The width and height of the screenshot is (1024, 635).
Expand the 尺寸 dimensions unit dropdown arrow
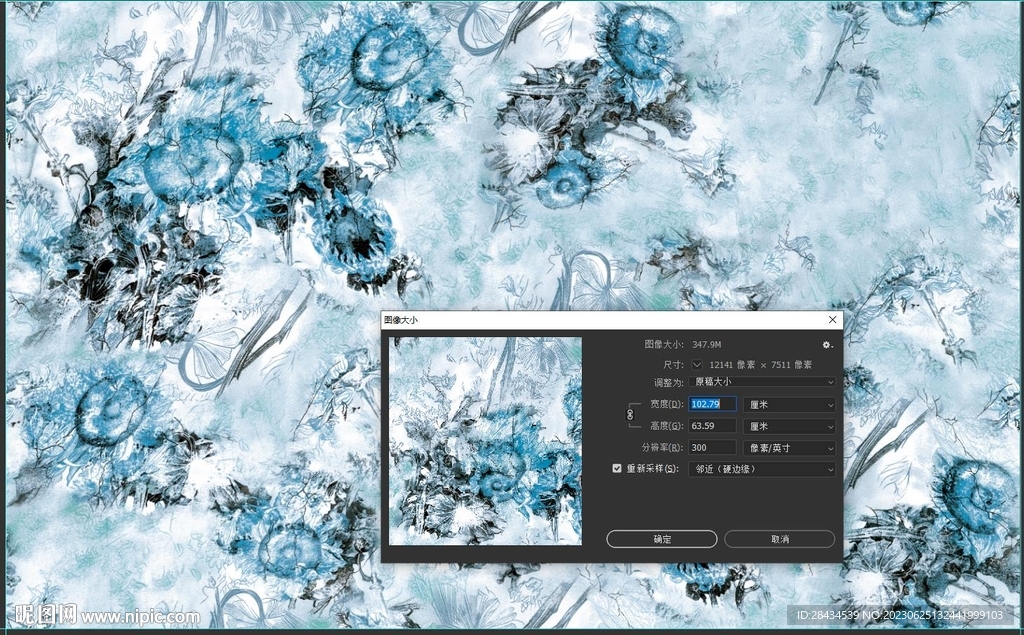[697, 364]
